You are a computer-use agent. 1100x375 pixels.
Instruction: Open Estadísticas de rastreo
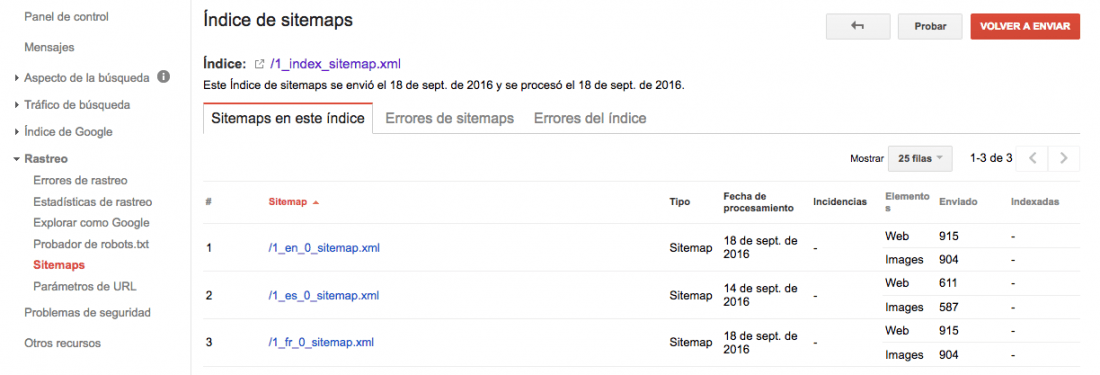tap(93, 202)
